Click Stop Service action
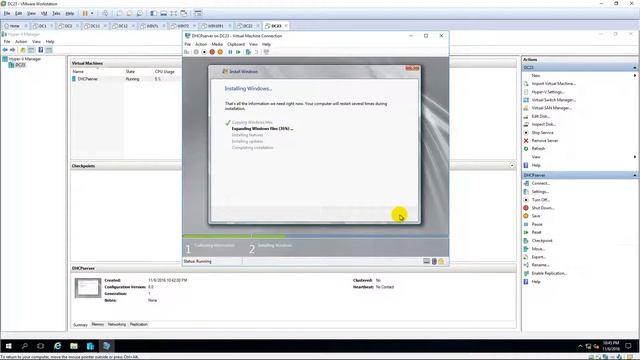 pyautogui.click(x=542, y=132)
